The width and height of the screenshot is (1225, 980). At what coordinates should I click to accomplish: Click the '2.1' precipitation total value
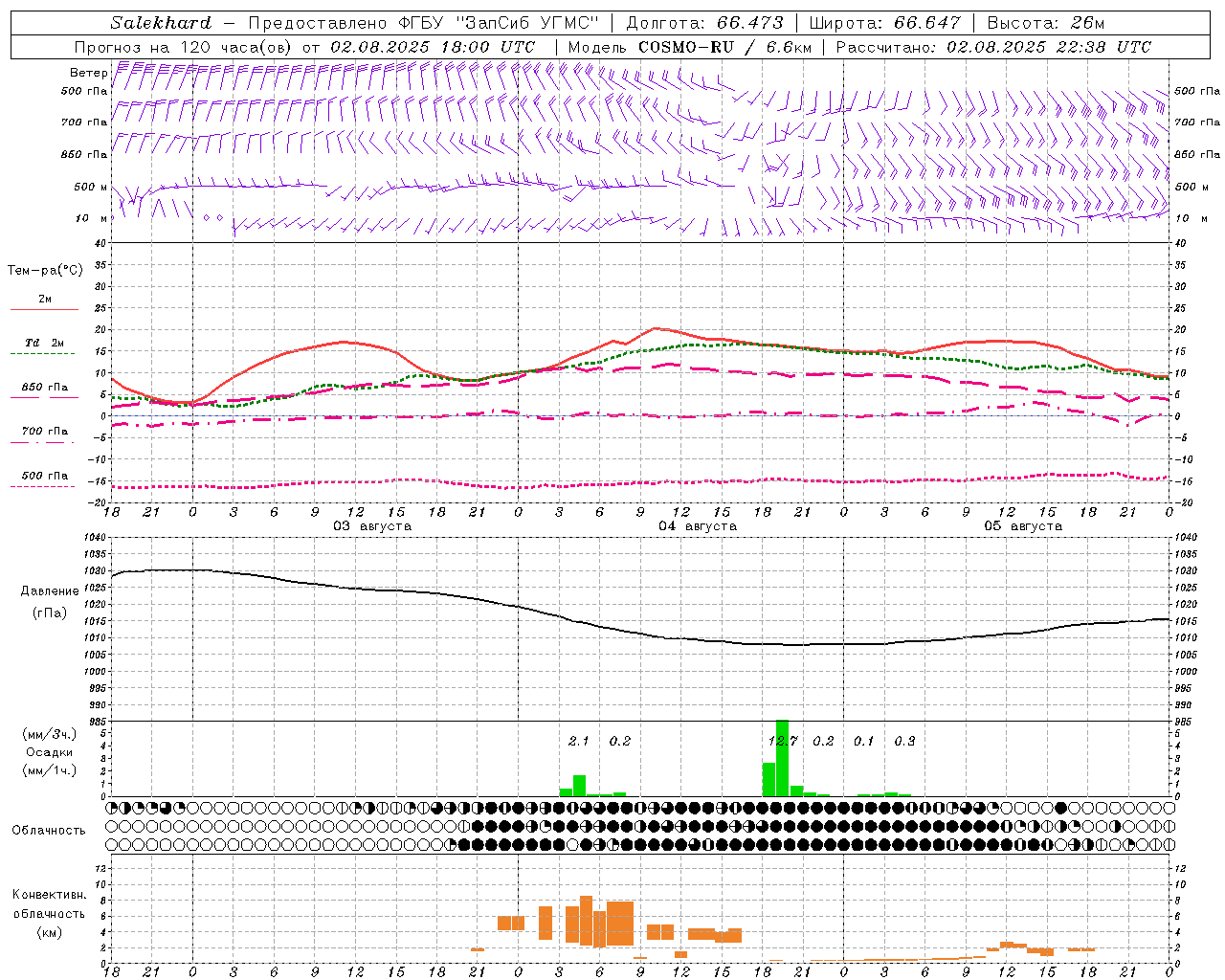pos(579,742)
